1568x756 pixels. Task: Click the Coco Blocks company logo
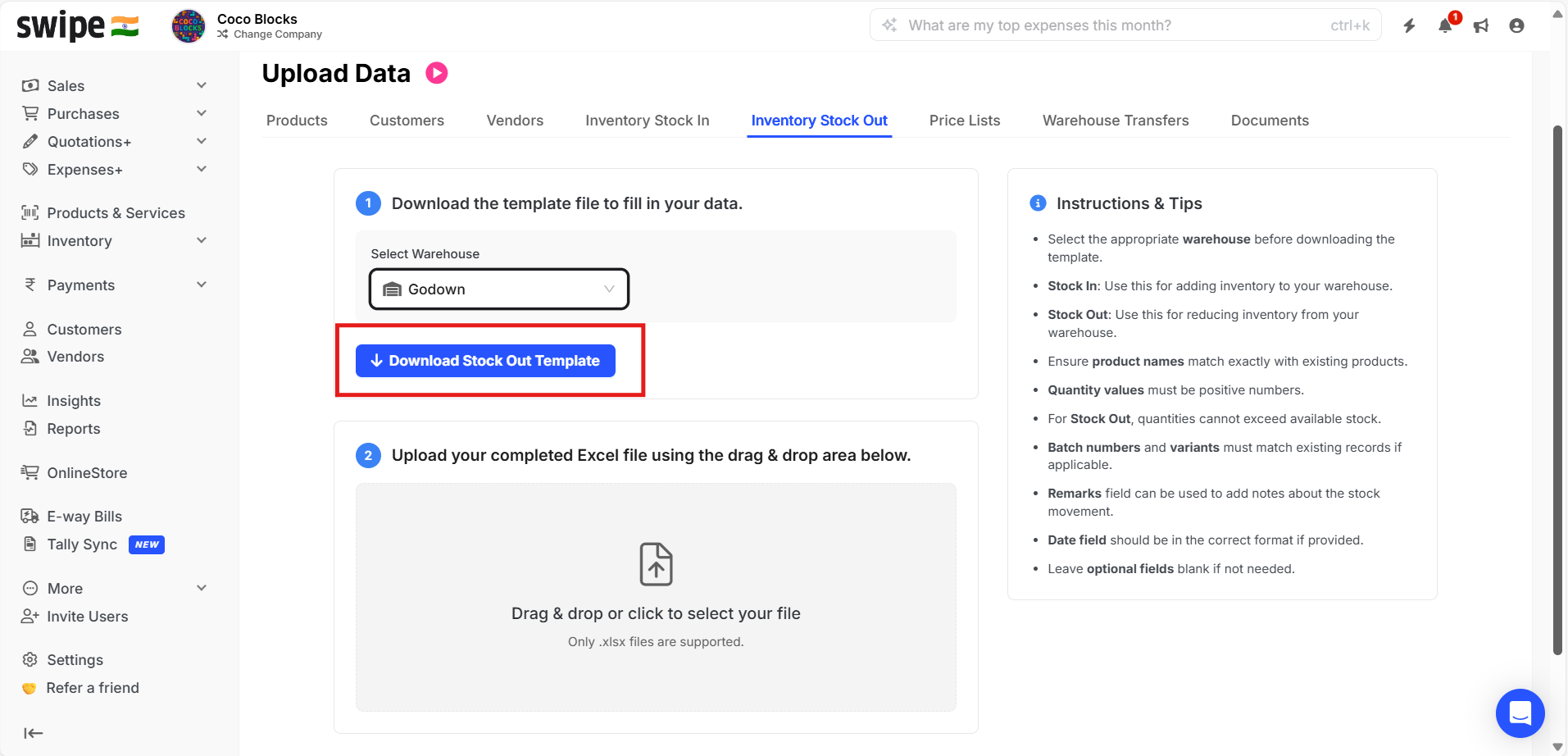click(x=189, y=26)
